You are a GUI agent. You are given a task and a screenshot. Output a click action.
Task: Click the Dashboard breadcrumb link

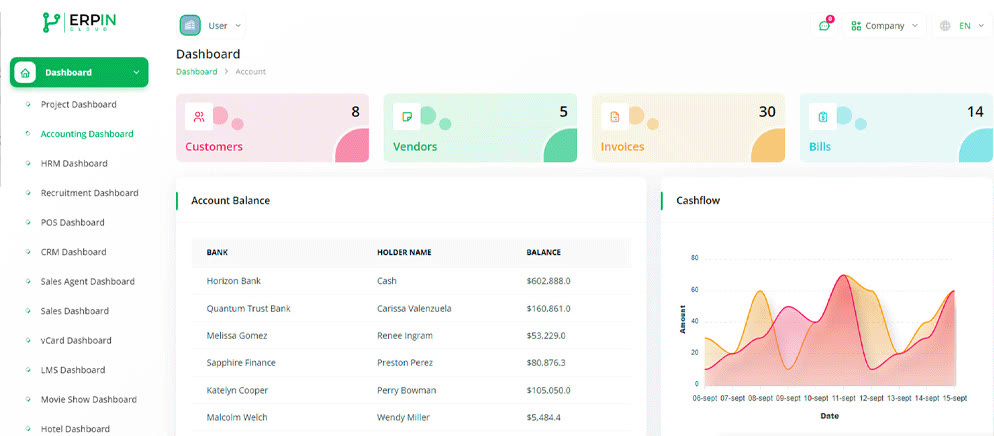[197, 72]
